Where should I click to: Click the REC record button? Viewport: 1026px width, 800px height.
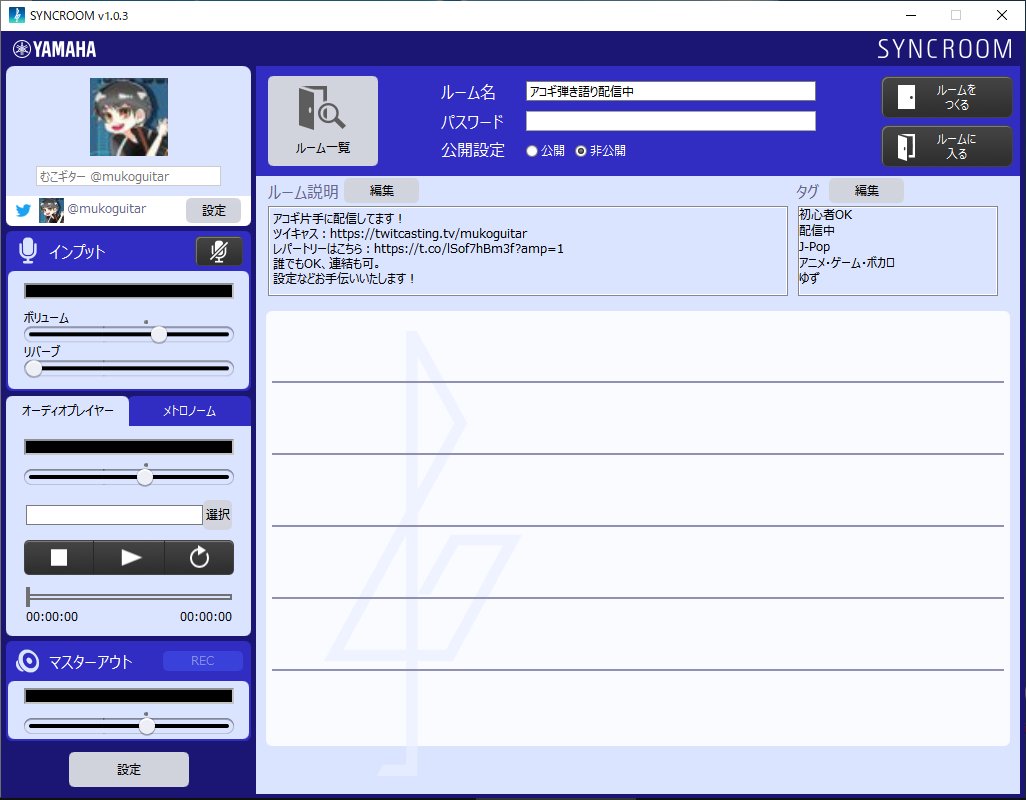pos(202,661)
